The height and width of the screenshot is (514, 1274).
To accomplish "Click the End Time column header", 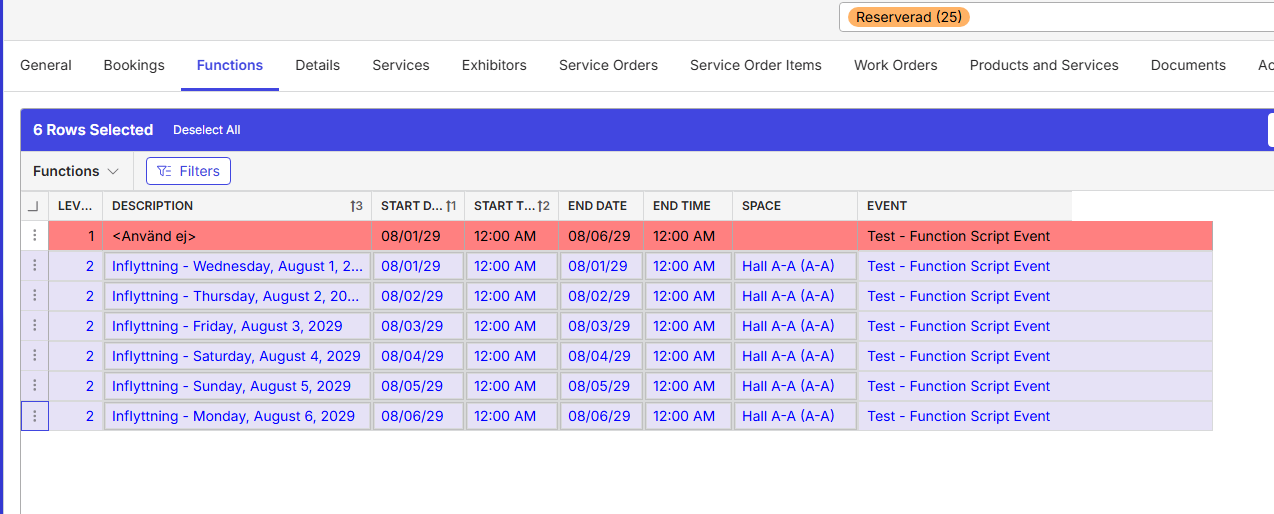I will coord(687,206).
